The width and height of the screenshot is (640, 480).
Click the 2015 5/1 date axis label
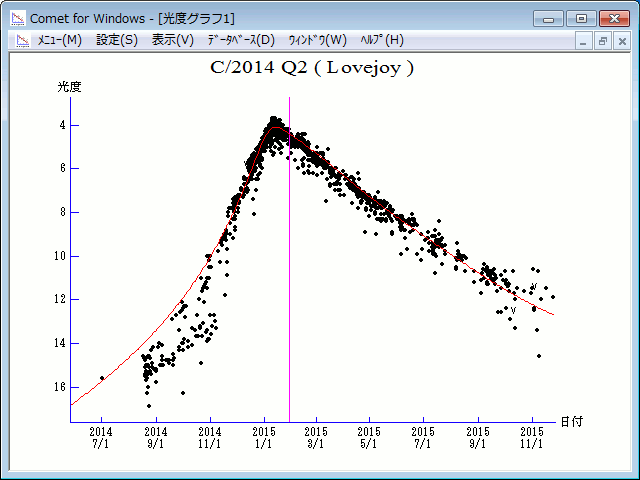369,438
